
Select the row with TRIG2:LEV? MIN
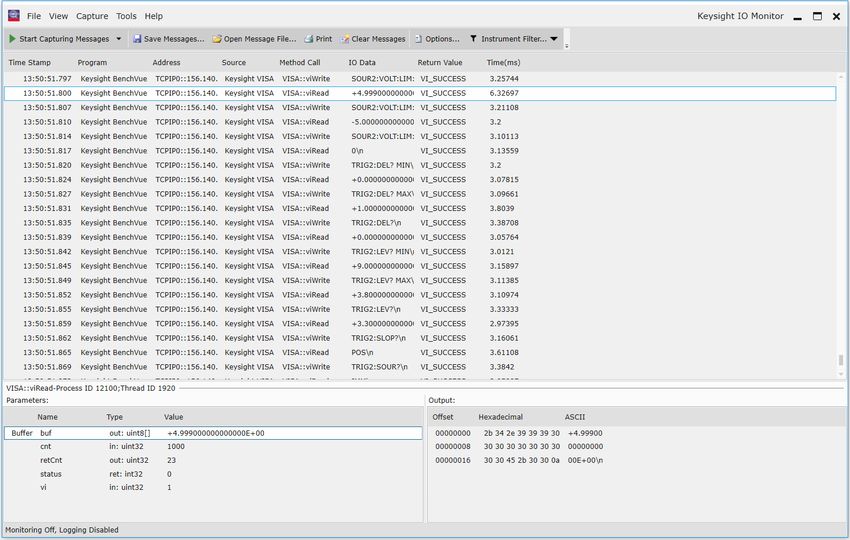coord(420,252)
